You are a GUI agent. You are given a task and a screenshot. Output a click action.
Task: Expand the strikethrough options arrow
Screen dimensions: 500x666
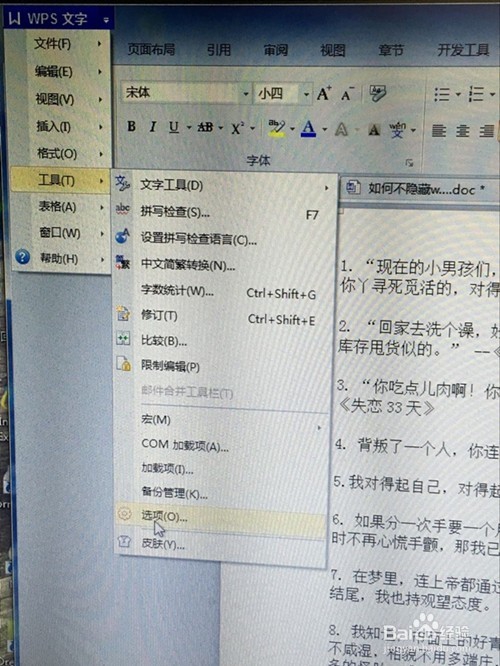click(x=220, y=127)
